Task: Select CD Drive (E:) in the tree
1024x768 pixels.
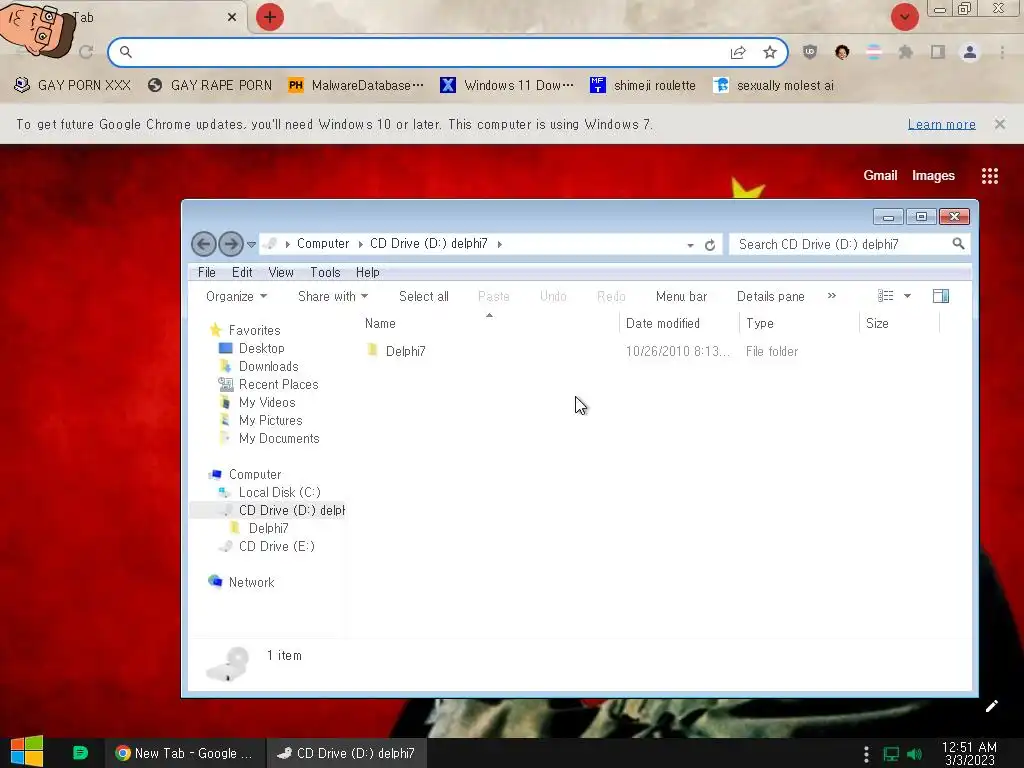Action: (276, 547)
